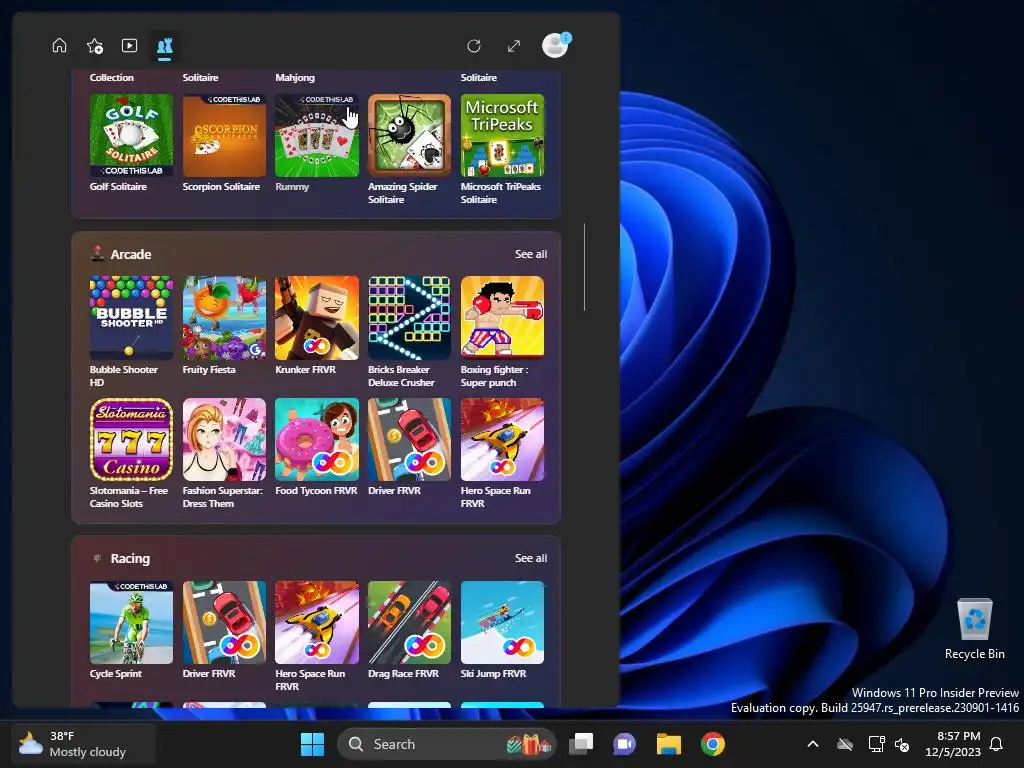
Task: Open Ski Jump FRVR game
Action: [x=502, y=622]
